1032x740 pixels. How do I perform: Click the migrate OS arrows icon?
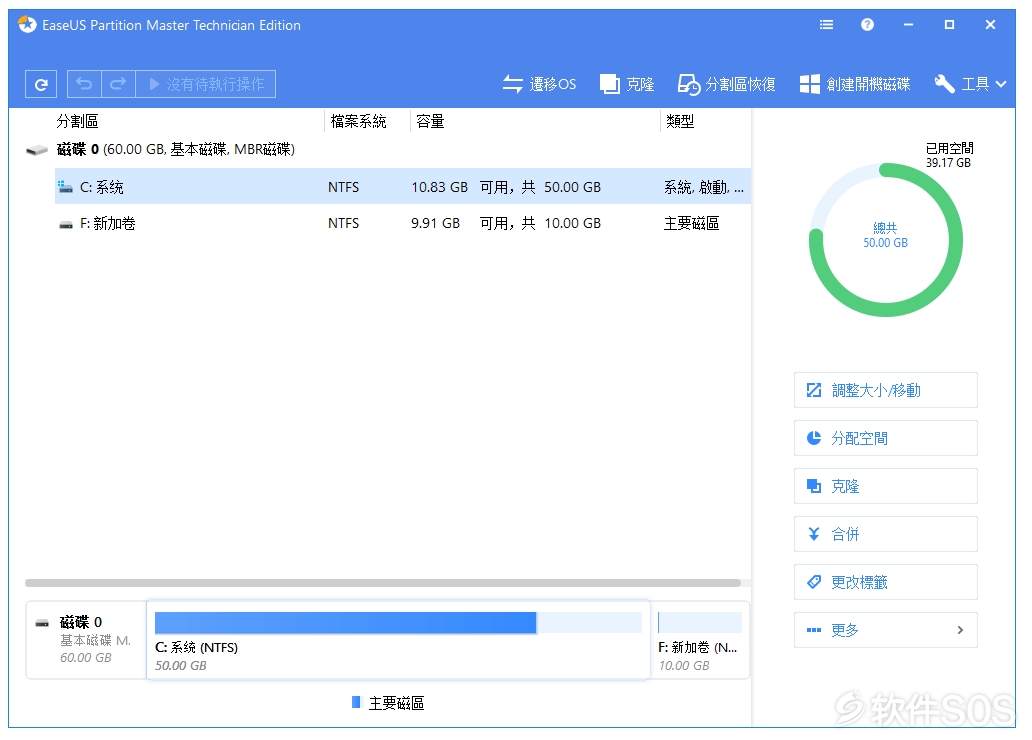pyautogui.click(x=513, y=84)
